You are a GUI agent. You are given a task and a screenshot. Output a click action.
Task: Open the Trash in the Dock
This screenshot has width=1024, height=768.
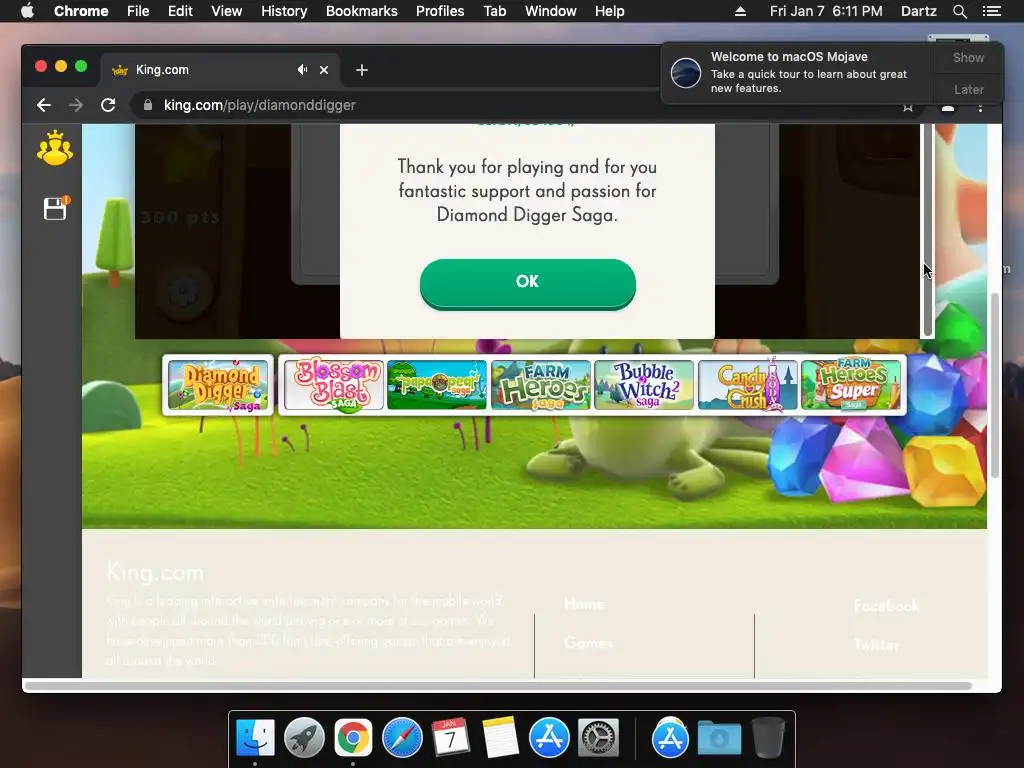[x=768, y=738]
